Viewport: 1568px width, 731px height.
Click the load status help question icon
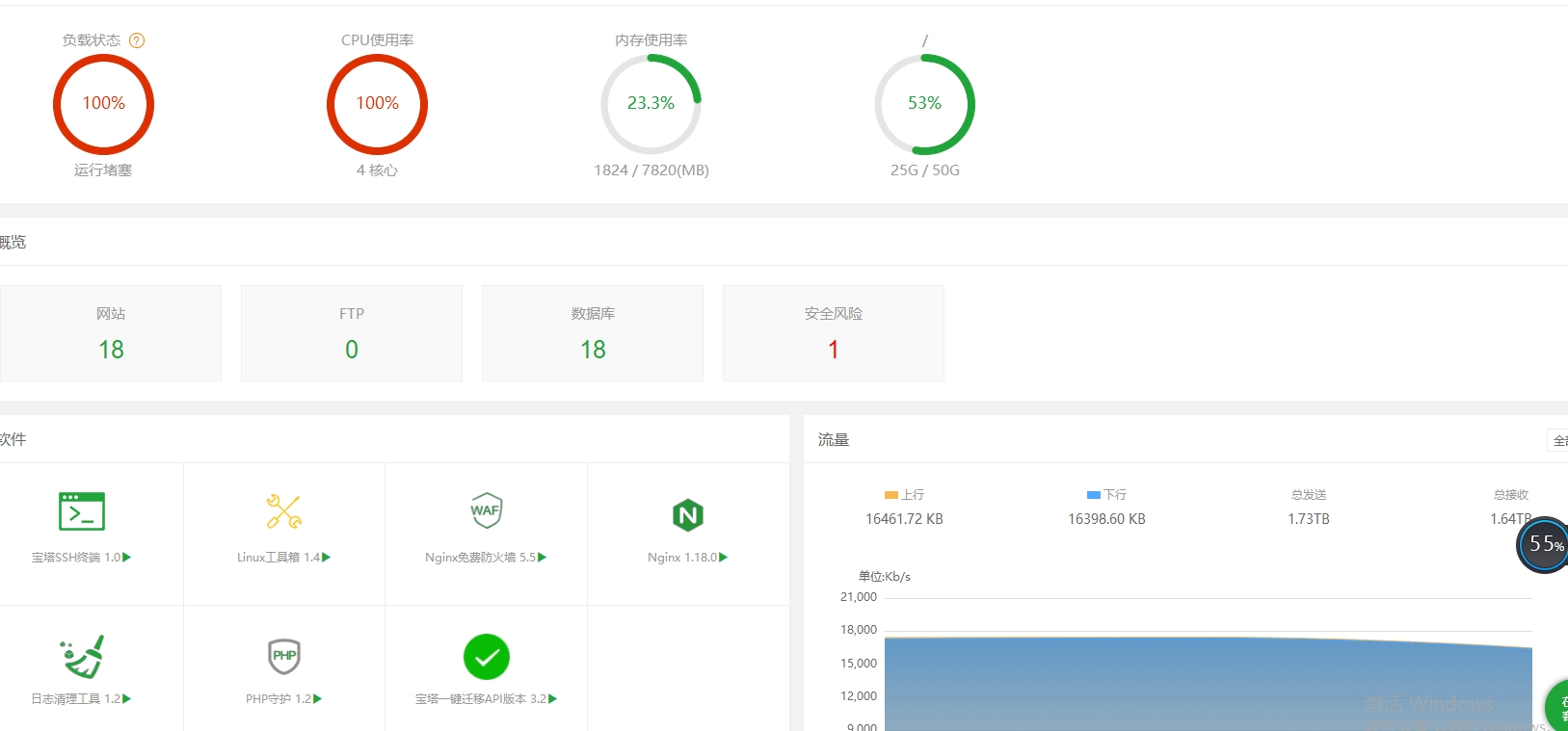[x=137, y=40]
